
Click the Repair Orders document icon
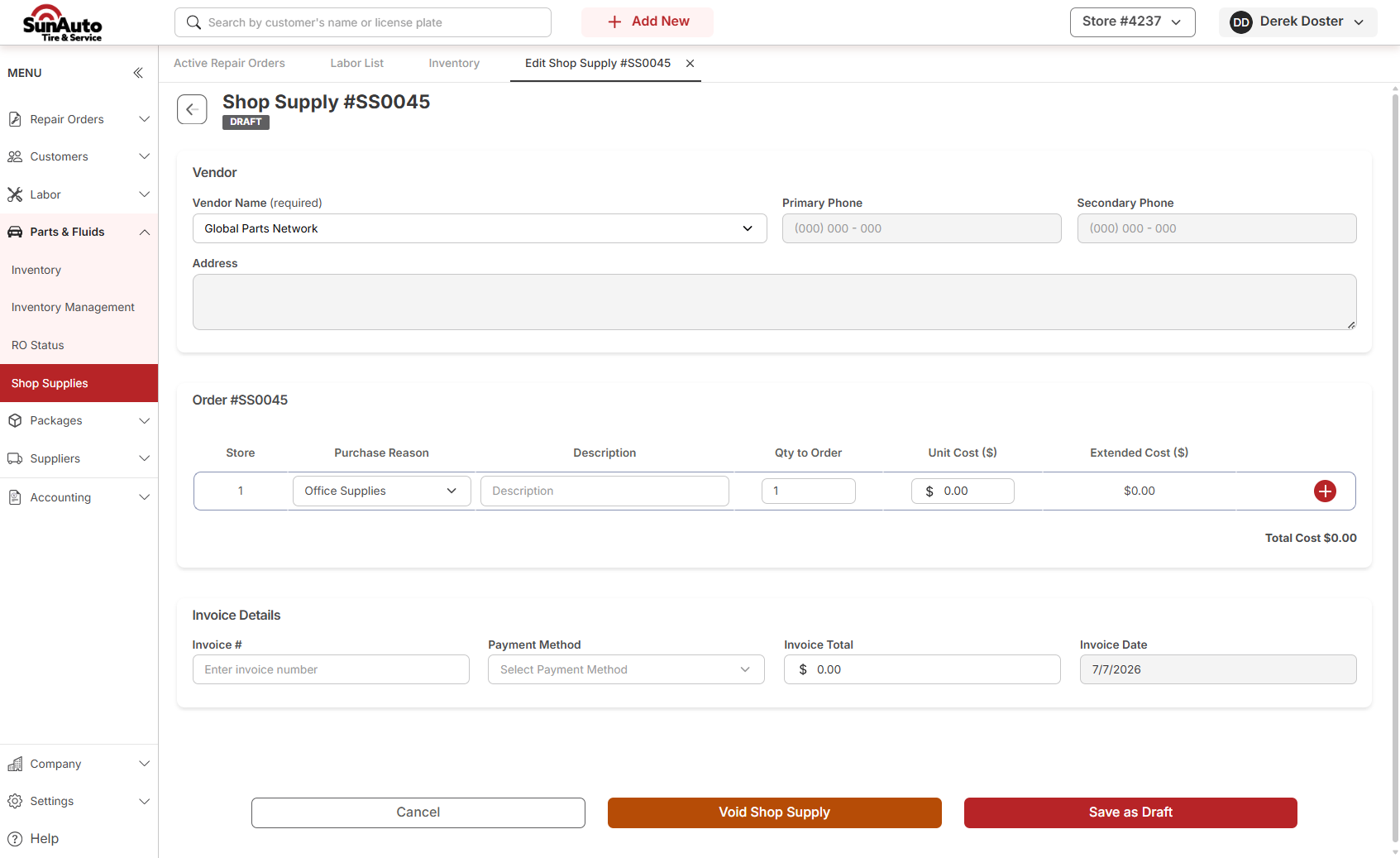(15, 119)
